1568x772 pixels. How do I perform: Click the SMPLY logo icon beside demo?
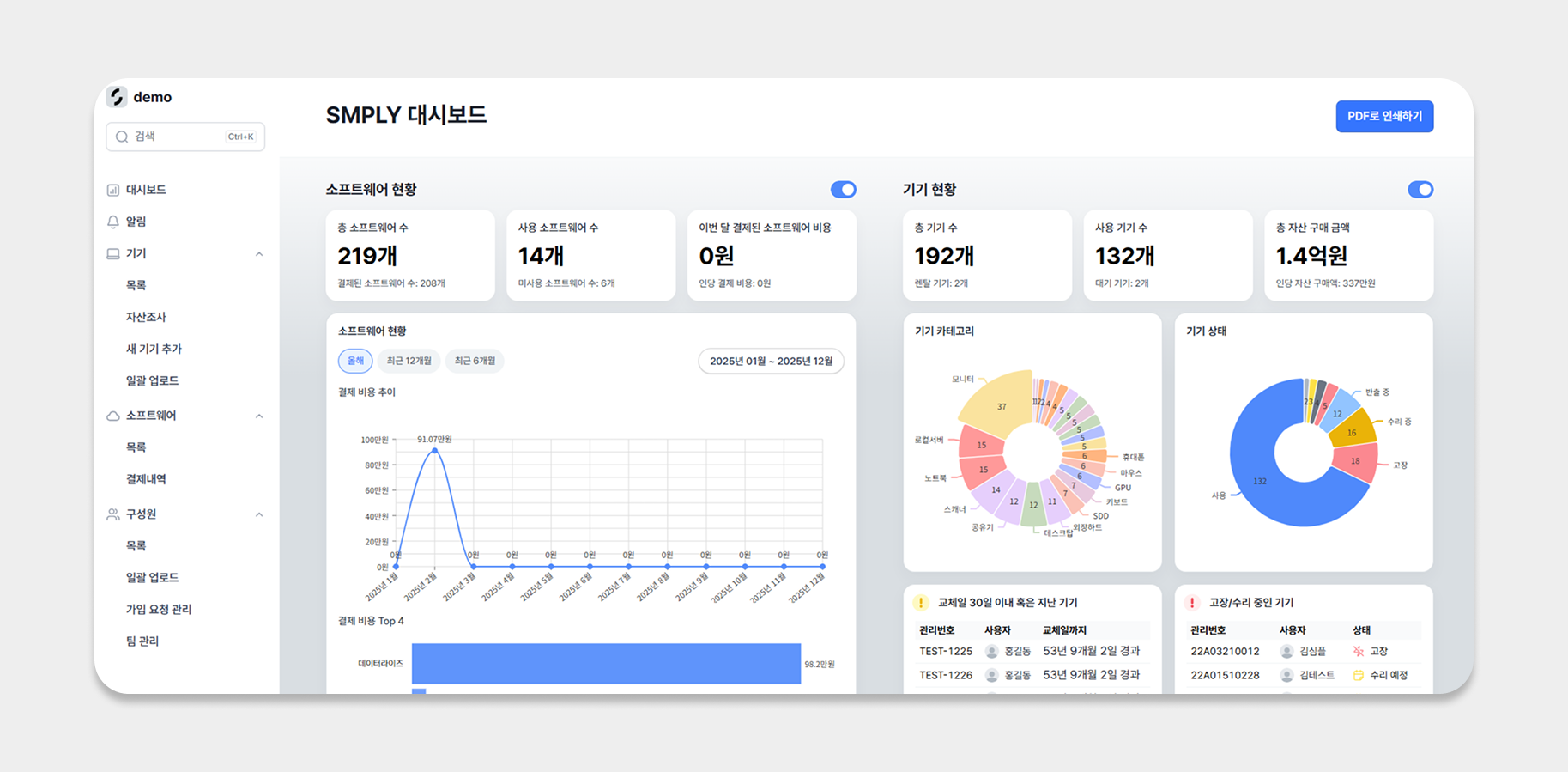117,97
